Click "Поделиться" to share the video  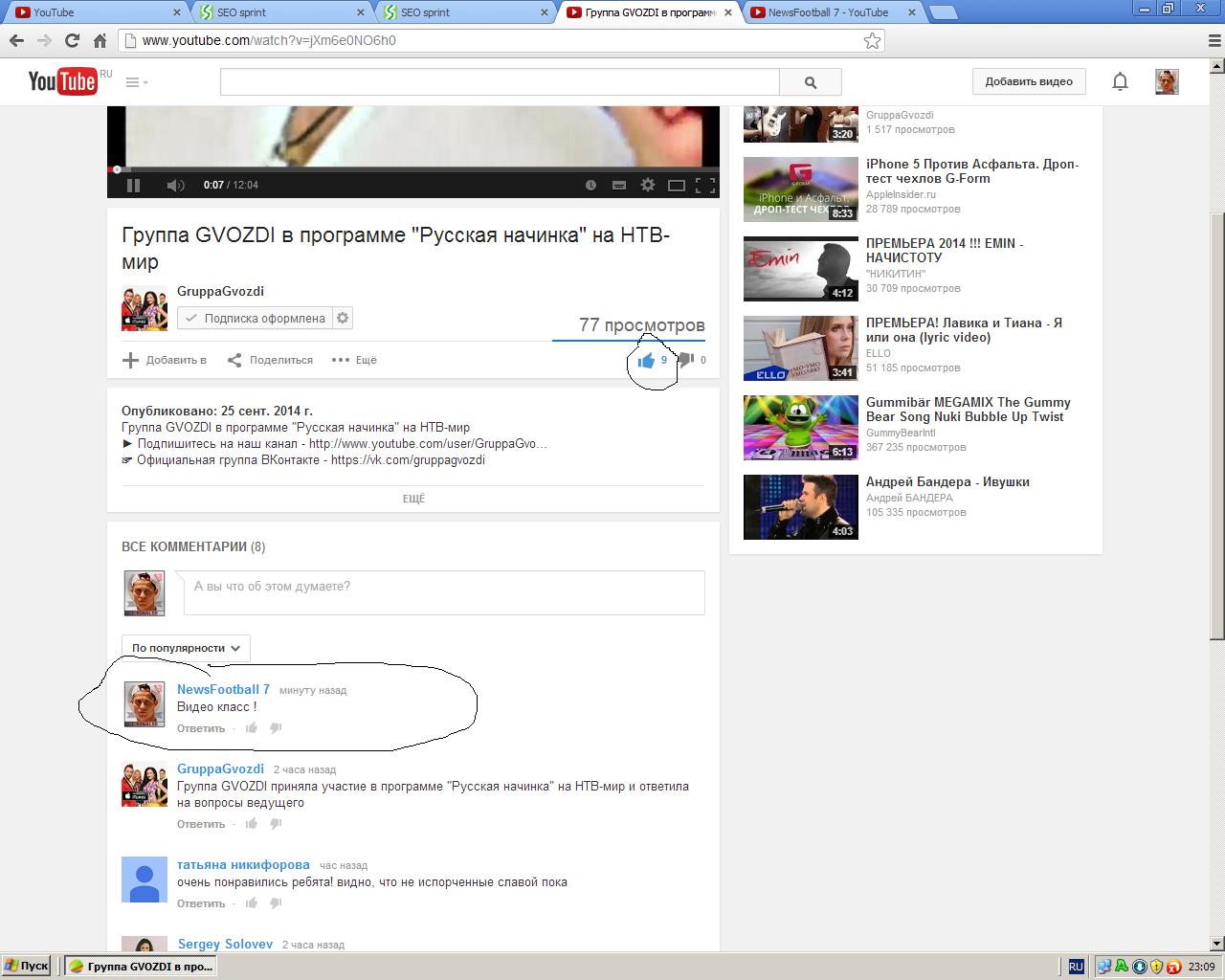click(x=270, y=360)
